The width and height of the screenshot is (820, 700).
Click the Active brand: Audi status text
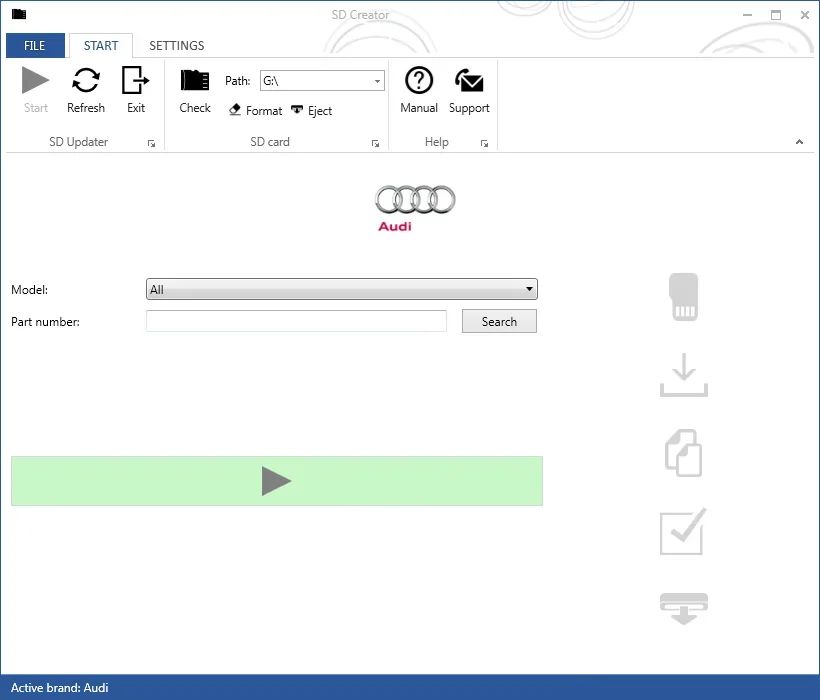pos(60,687)
